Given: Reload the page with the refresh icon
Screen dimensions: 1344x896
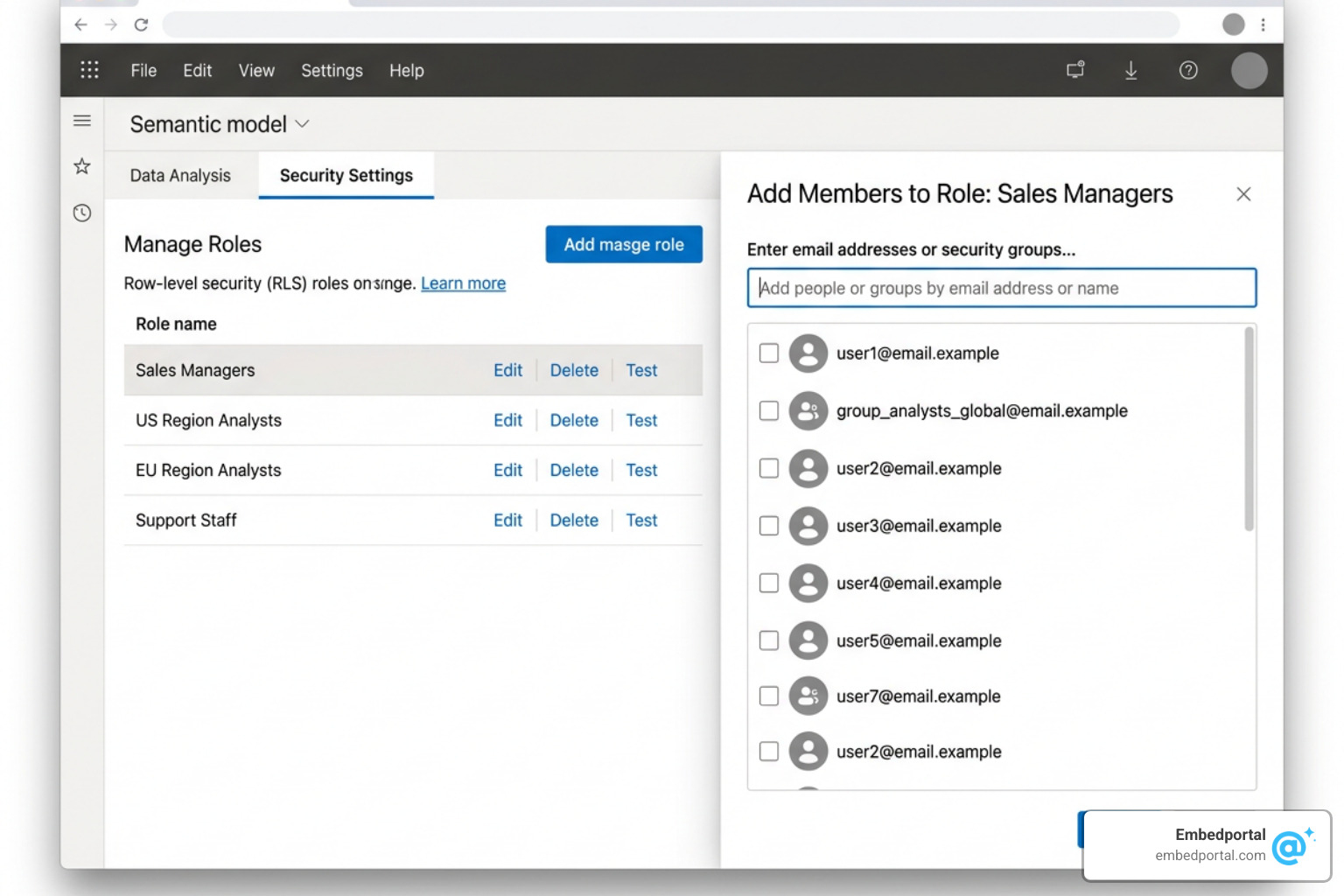Looking at the screenshot, I should (141, 24).
